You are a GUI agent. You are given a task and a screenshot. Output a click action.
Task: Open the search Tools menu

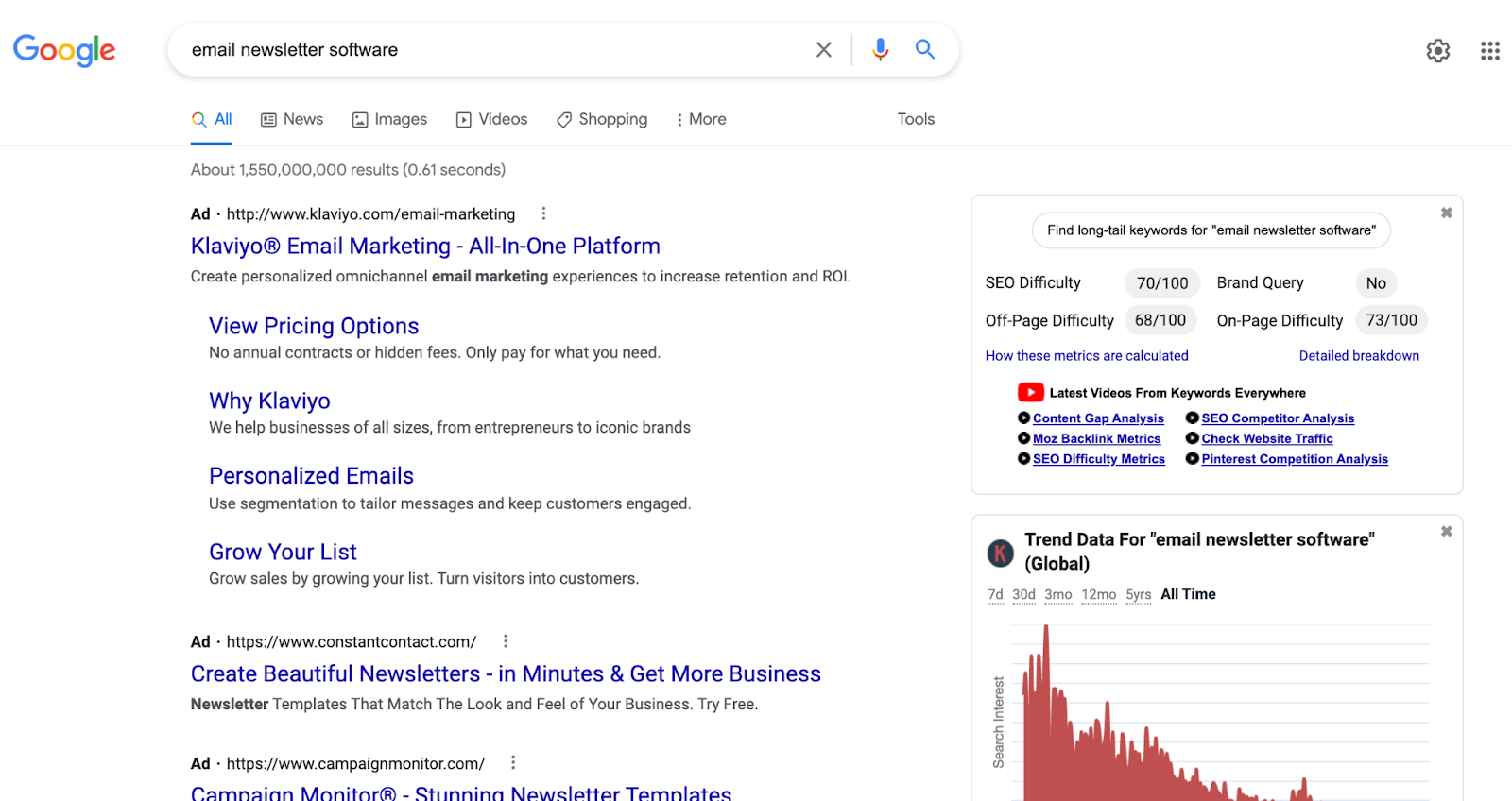coord(916,119)
